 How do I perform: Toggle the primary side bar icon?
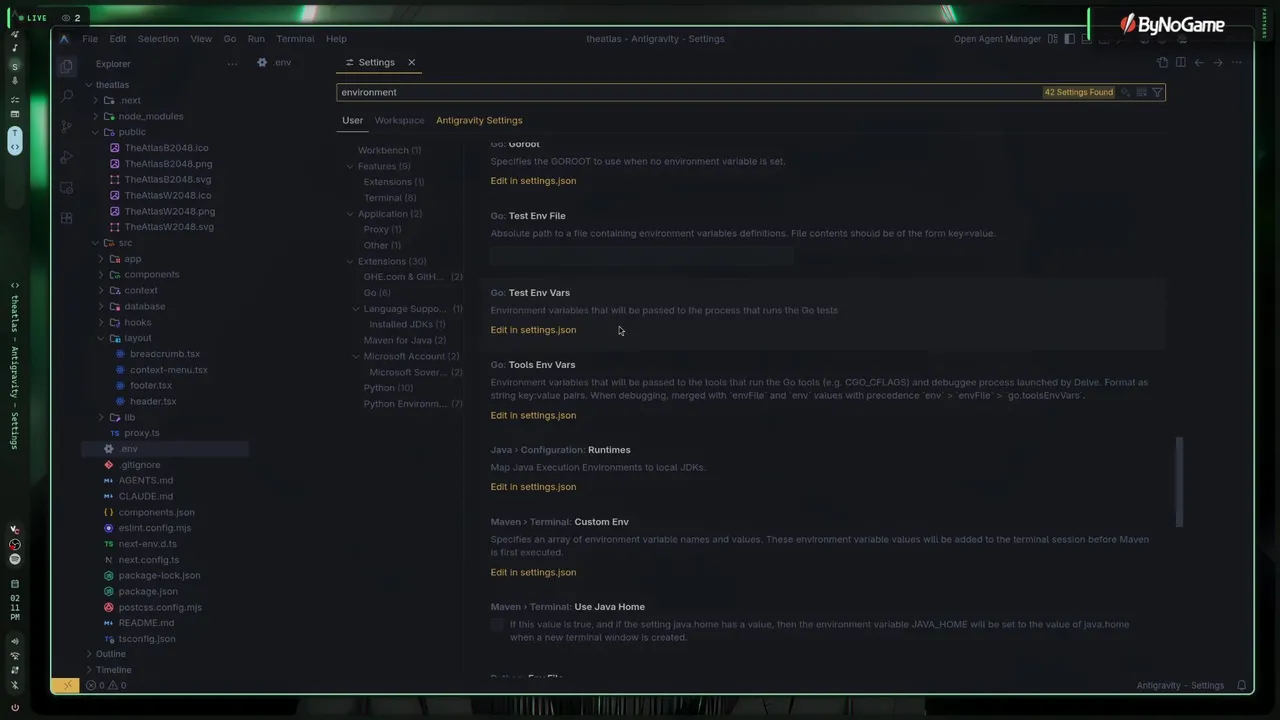tap(1069, 39)
